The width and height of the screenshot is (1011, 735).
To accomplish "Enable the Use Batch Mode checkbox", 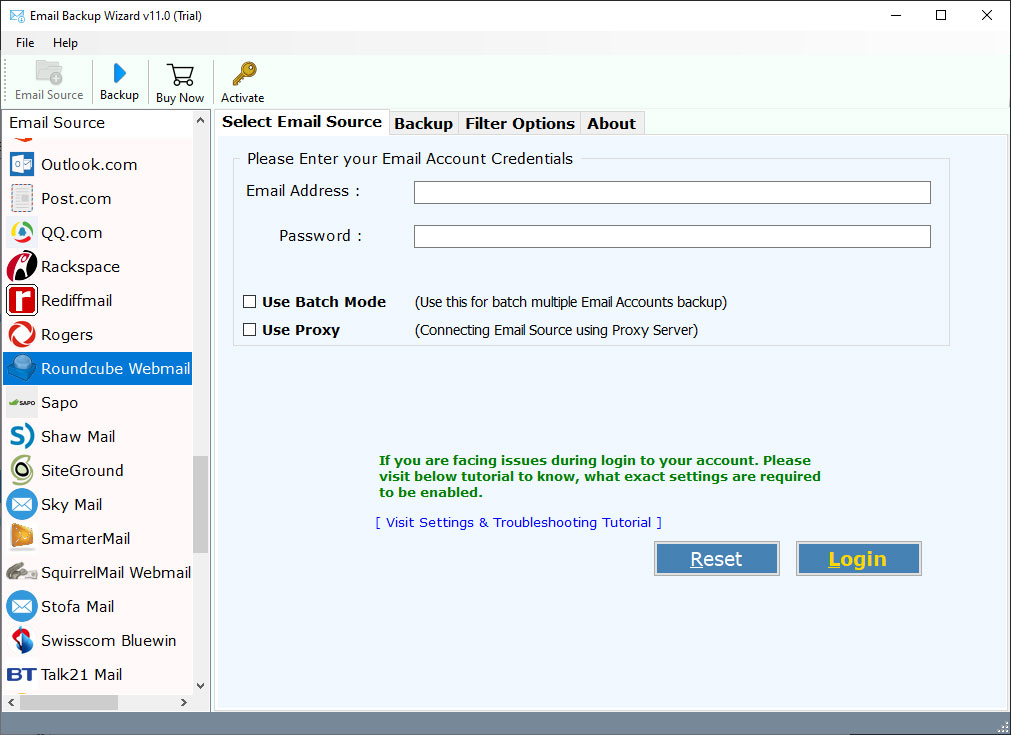I will coord(250,302).
